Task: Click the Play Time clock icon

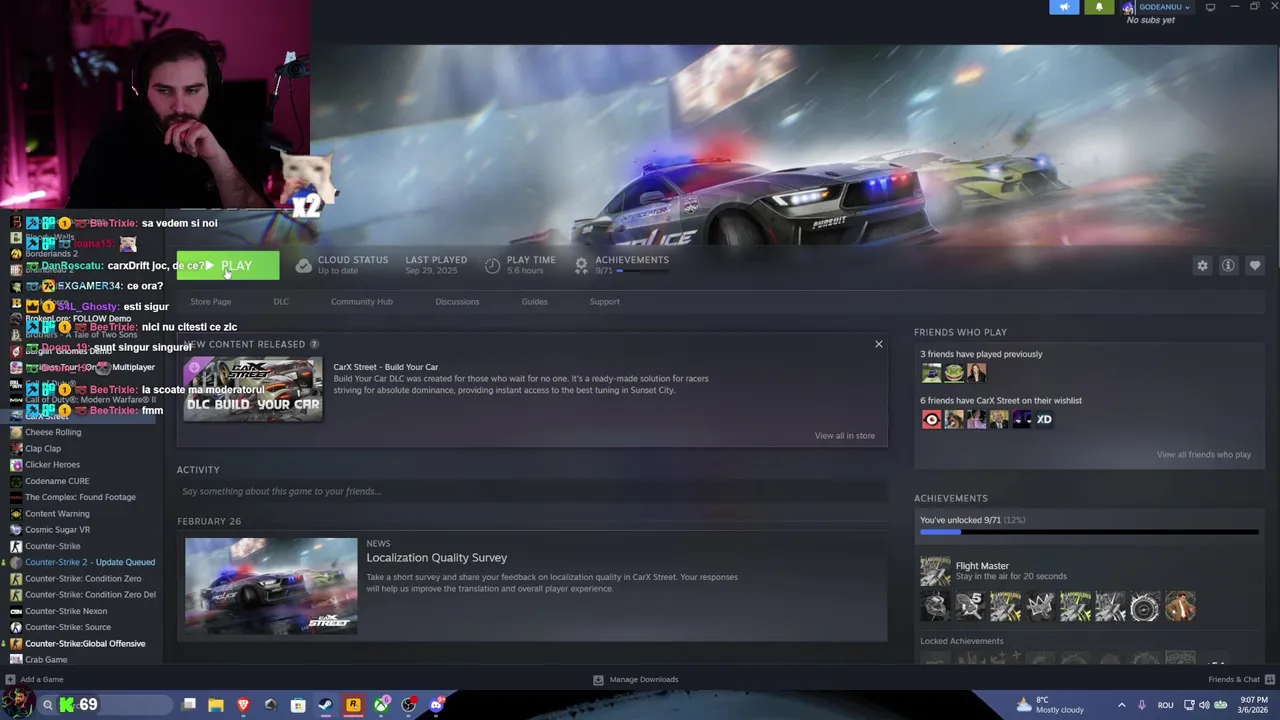Action: [x=492, y=265]
